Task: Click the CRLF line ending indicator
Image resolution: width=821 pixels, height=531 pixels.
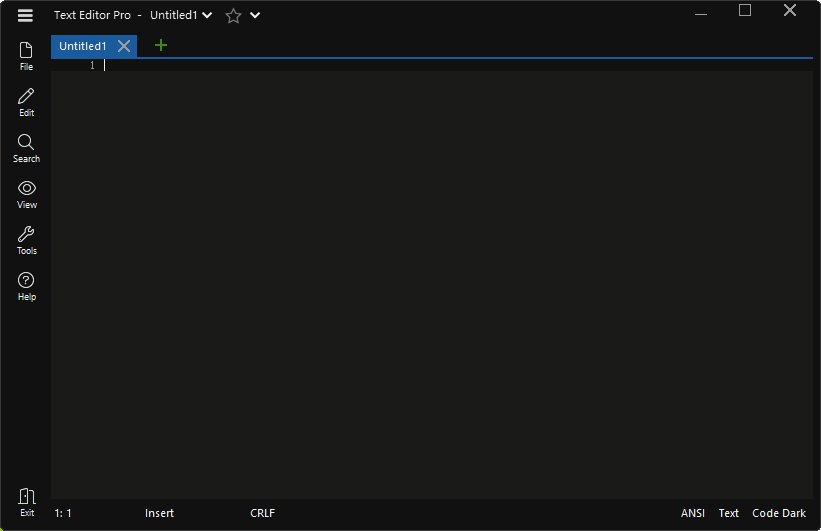Action: pos(262,513)
